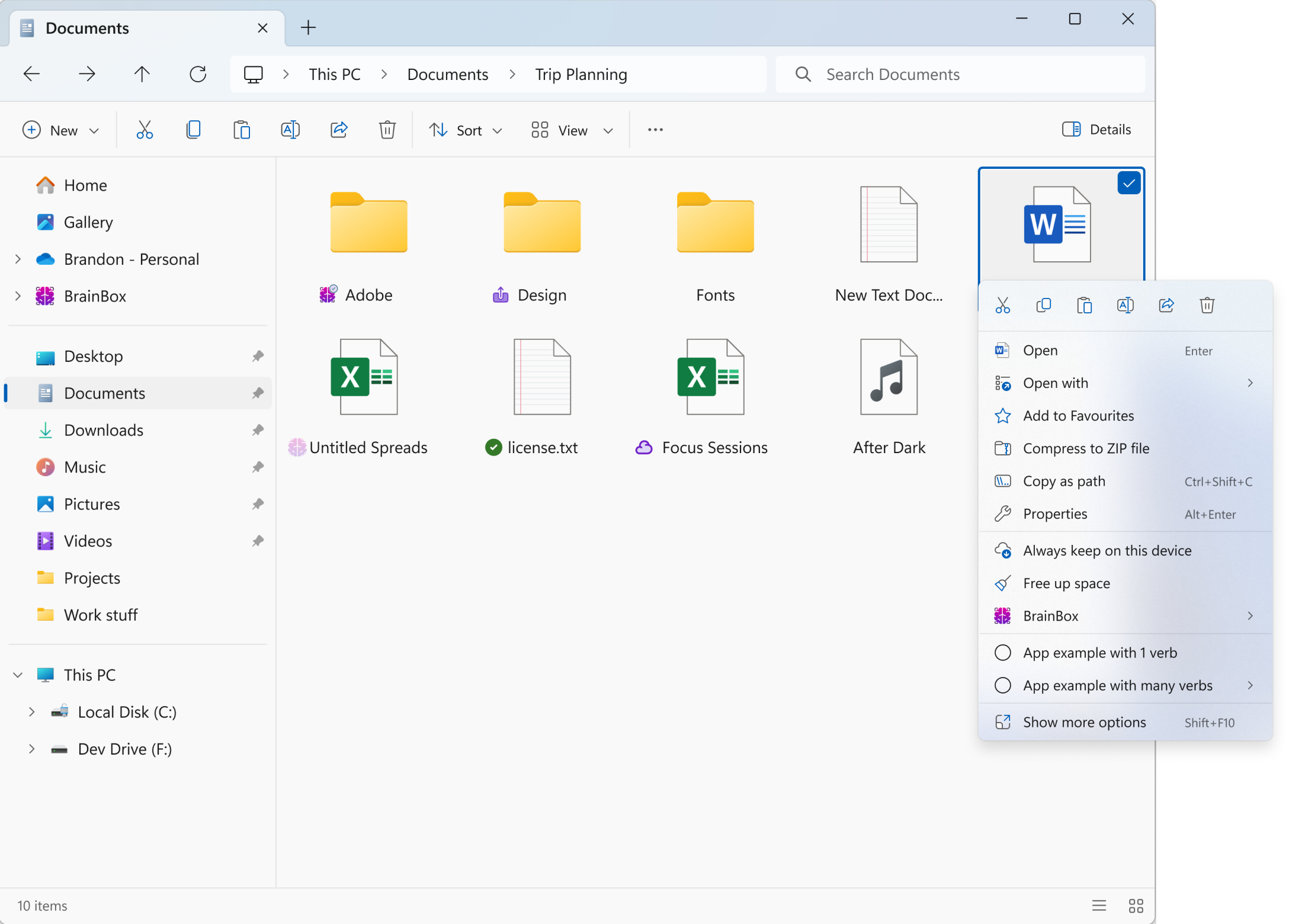Click the Copy icon in the main toolbar

click(x=193, y=130)
